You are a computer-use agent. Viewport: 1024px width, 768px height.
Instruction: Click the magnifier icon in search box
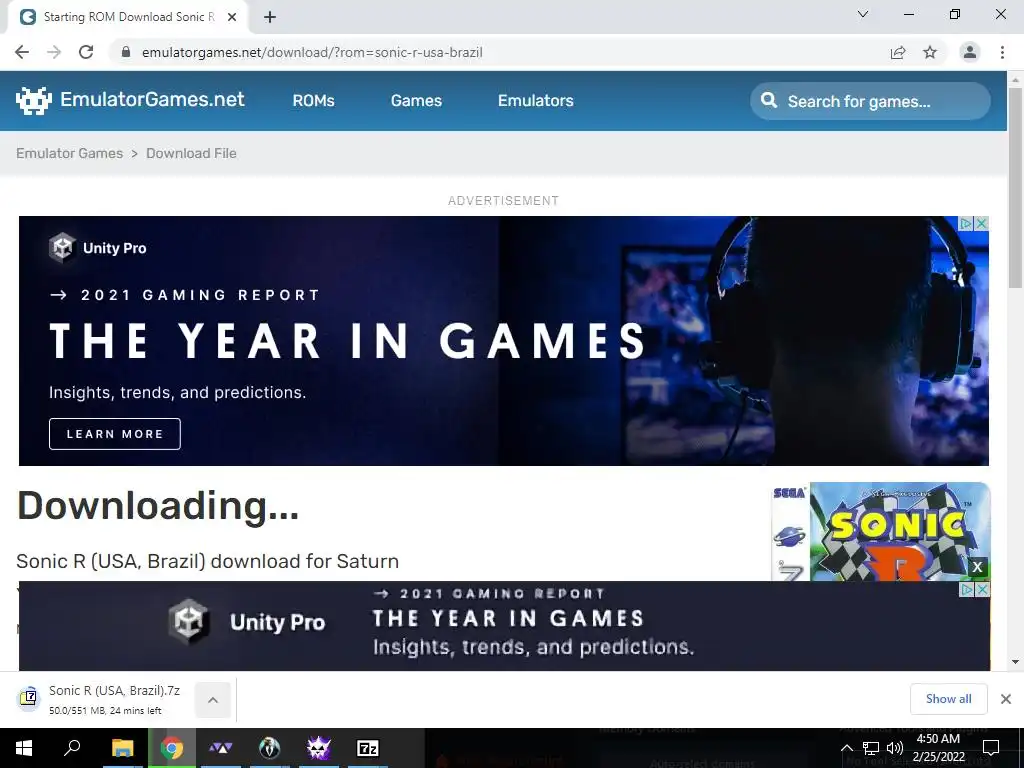coord(769,101)
